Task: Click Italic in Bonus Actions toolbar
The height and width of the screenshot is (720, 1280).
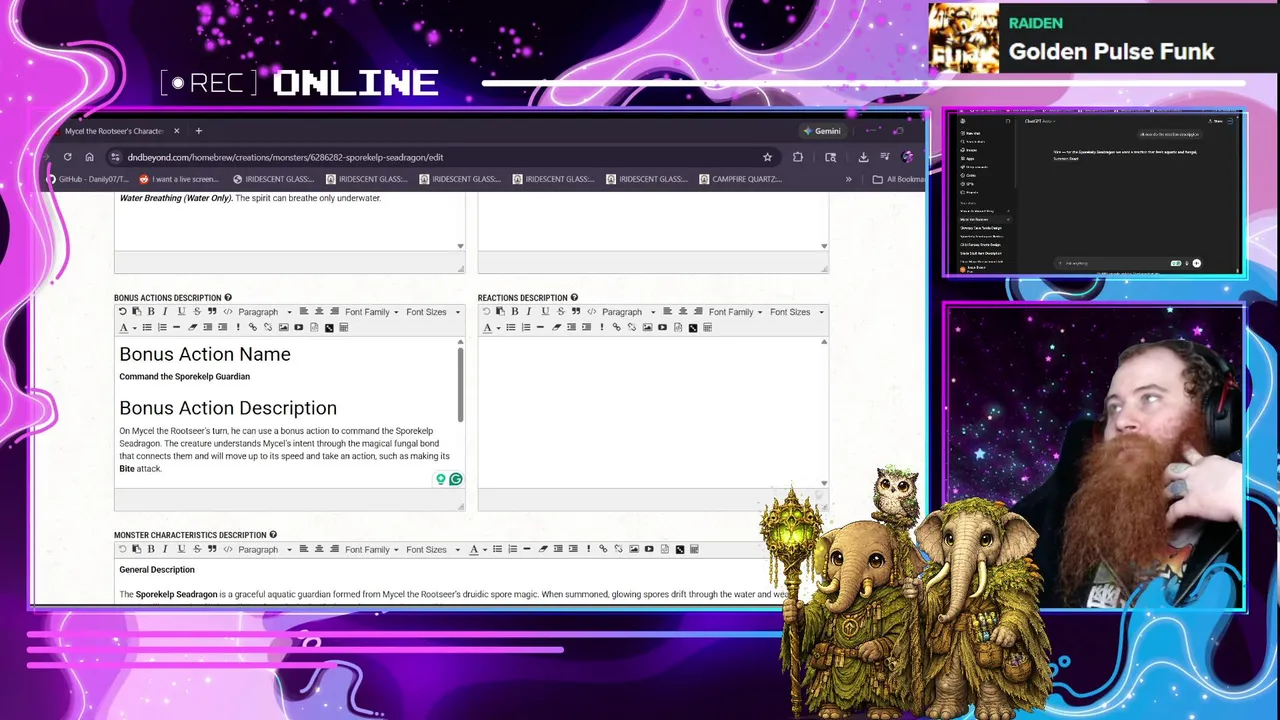Action: [165, 312]
